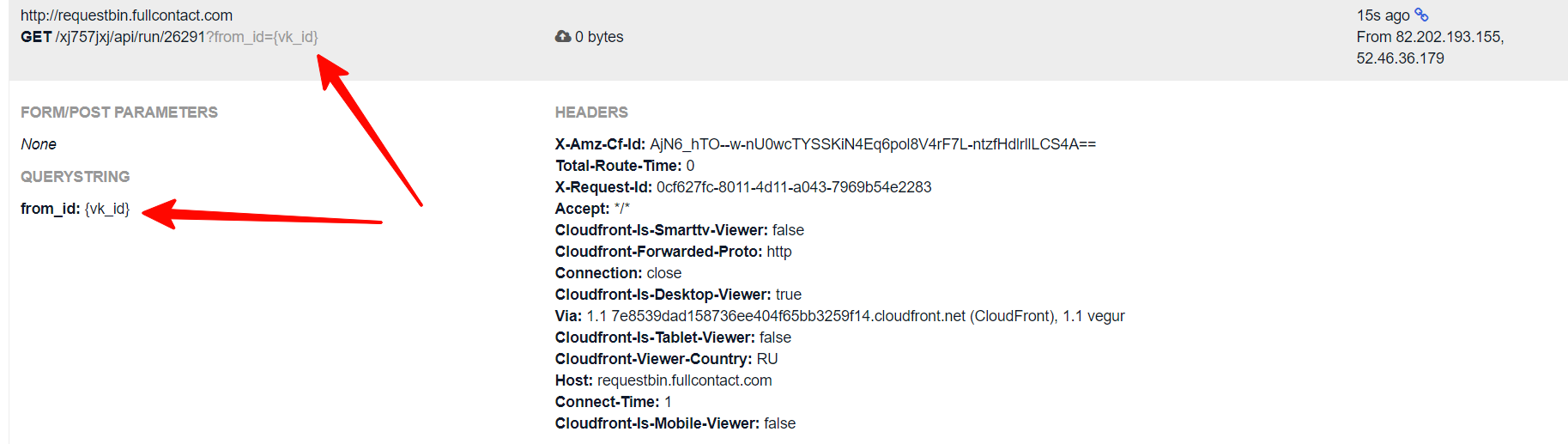Click the "15s ago" timestamp
The image size is (1568, 444).
point(1383,15)
